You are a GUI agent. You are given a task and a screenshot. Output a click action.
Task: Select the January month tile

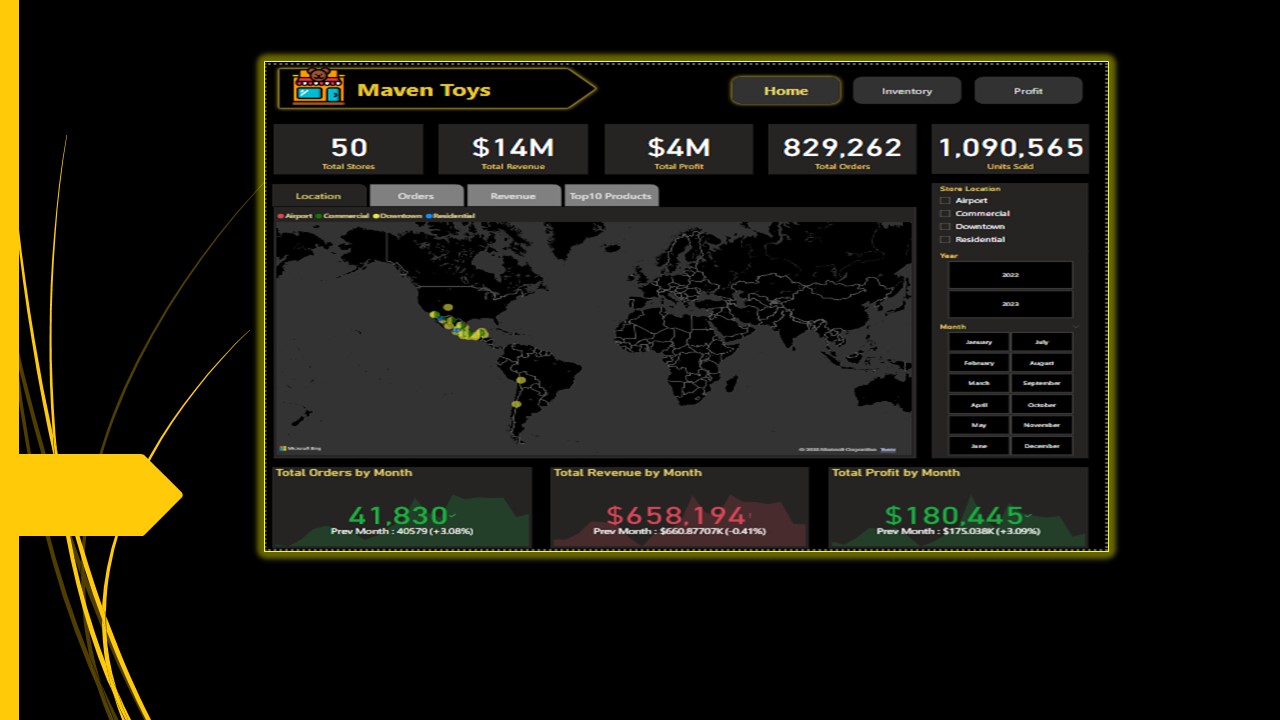(x=979, y=342)
